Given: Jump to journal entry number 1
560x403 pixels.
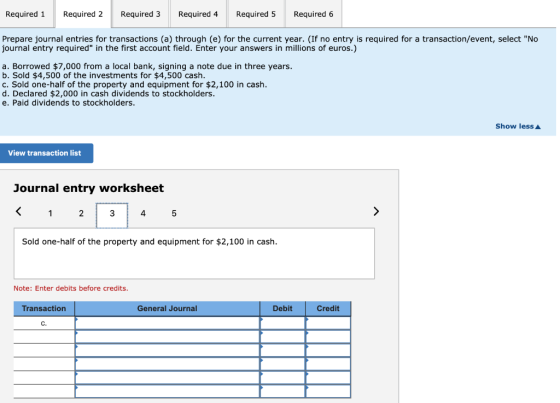Looking at the screenshot, I should pos(50,213).
